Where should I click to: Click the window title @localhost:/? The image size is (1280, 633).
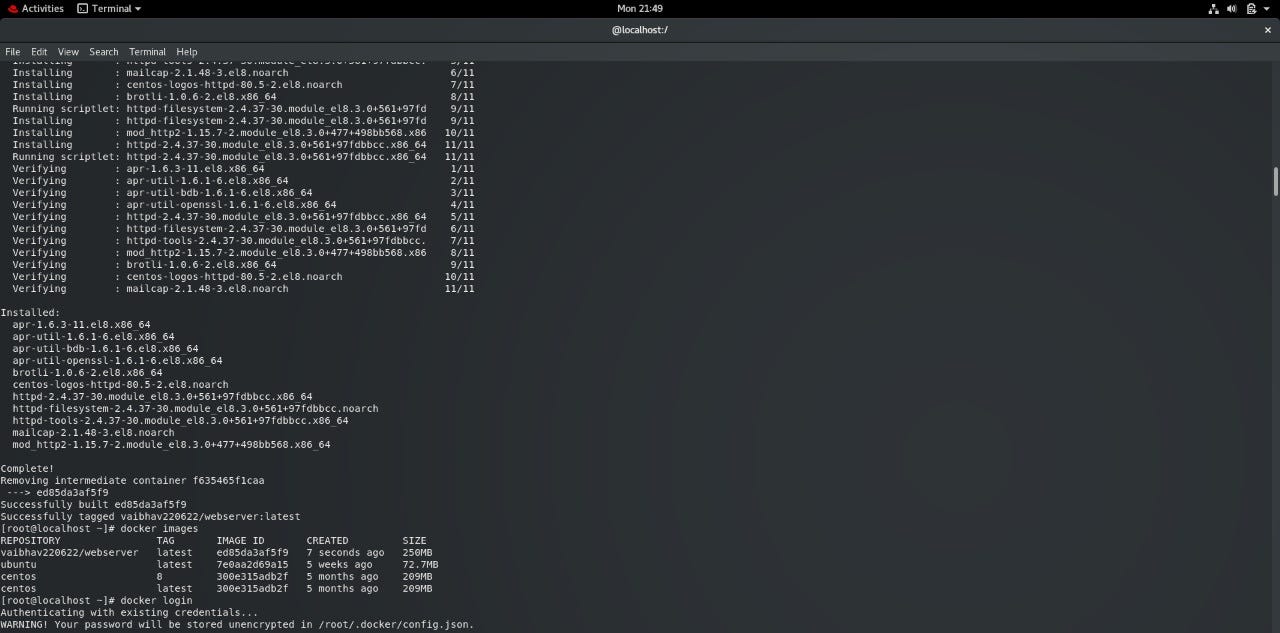tap(639, 29)
